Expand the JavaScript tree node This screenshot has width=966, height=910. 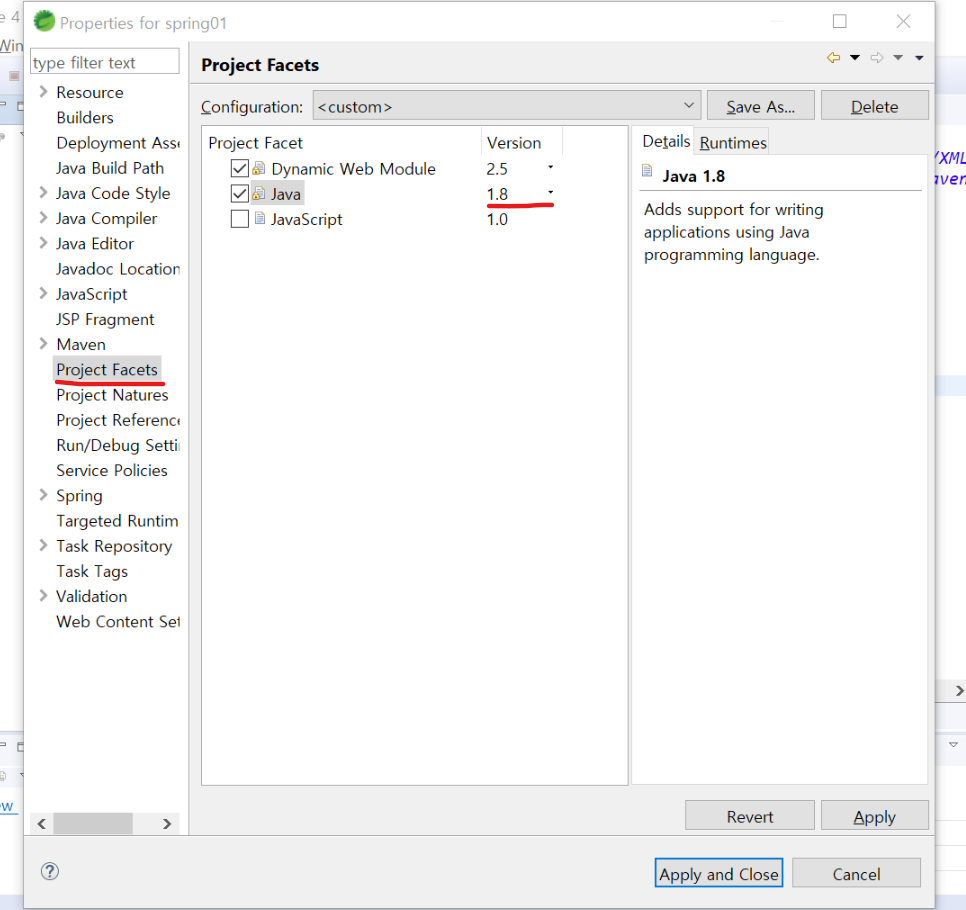tap(43, 293)
